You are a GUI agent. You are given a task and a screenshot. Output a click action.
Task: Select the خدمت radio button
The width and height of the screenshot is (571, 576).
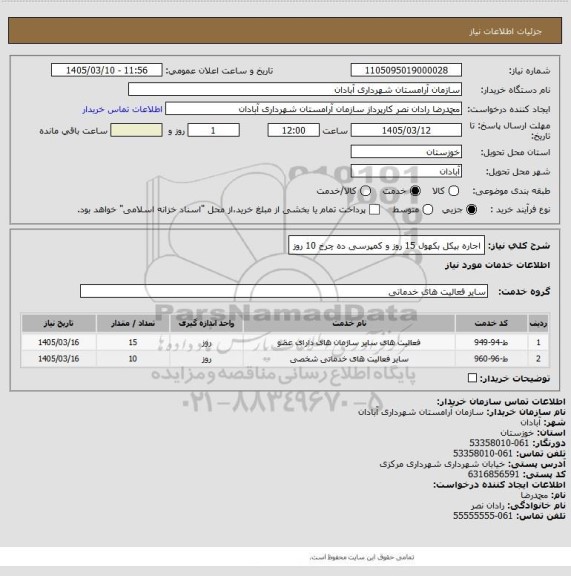click(415, 191)
